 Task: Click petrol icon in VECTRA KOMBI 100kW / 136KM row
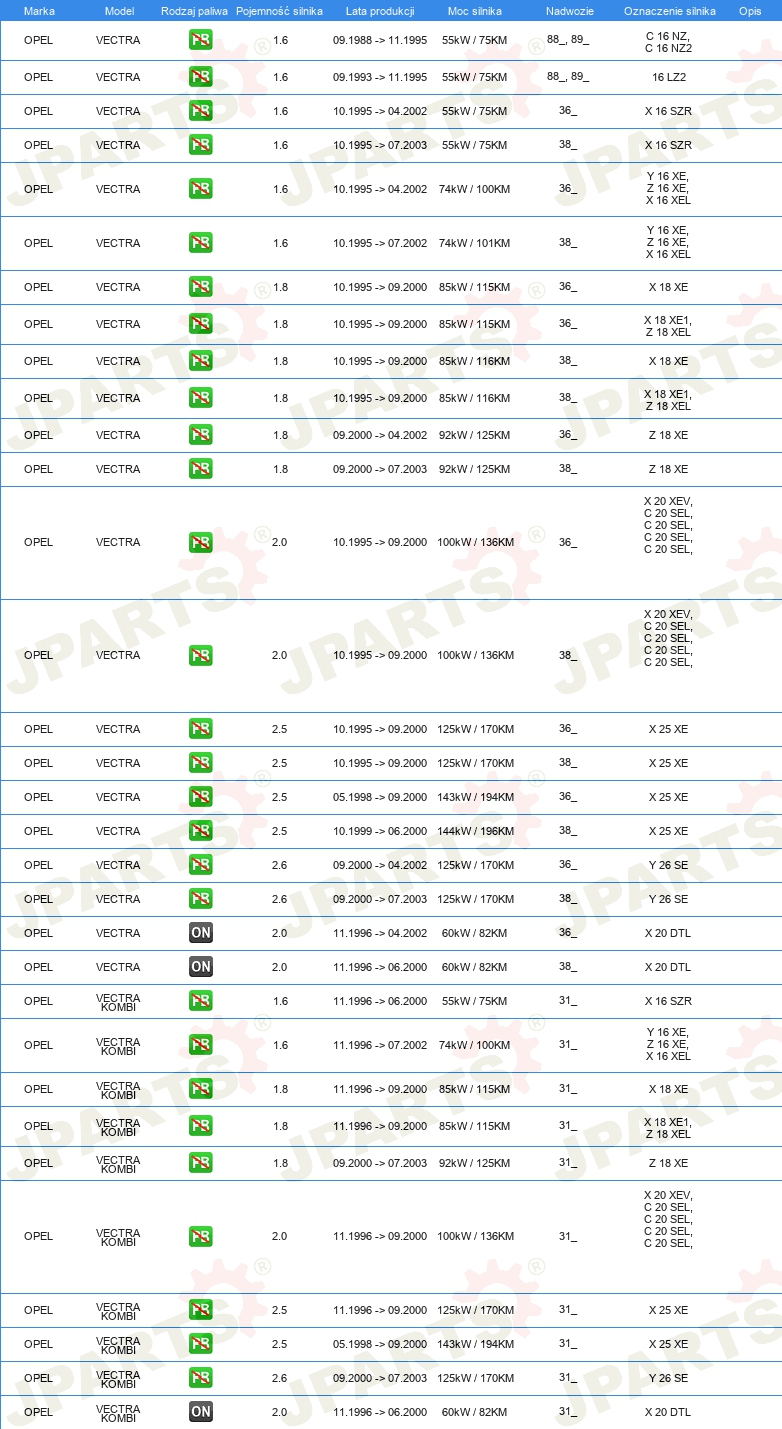201,1237
